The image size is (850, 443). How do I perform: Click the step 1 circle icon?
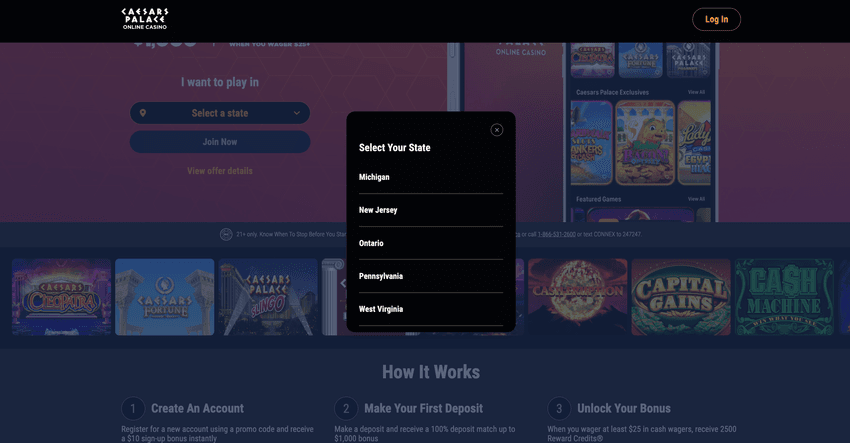pyautogui.click(x=133, y=408)
